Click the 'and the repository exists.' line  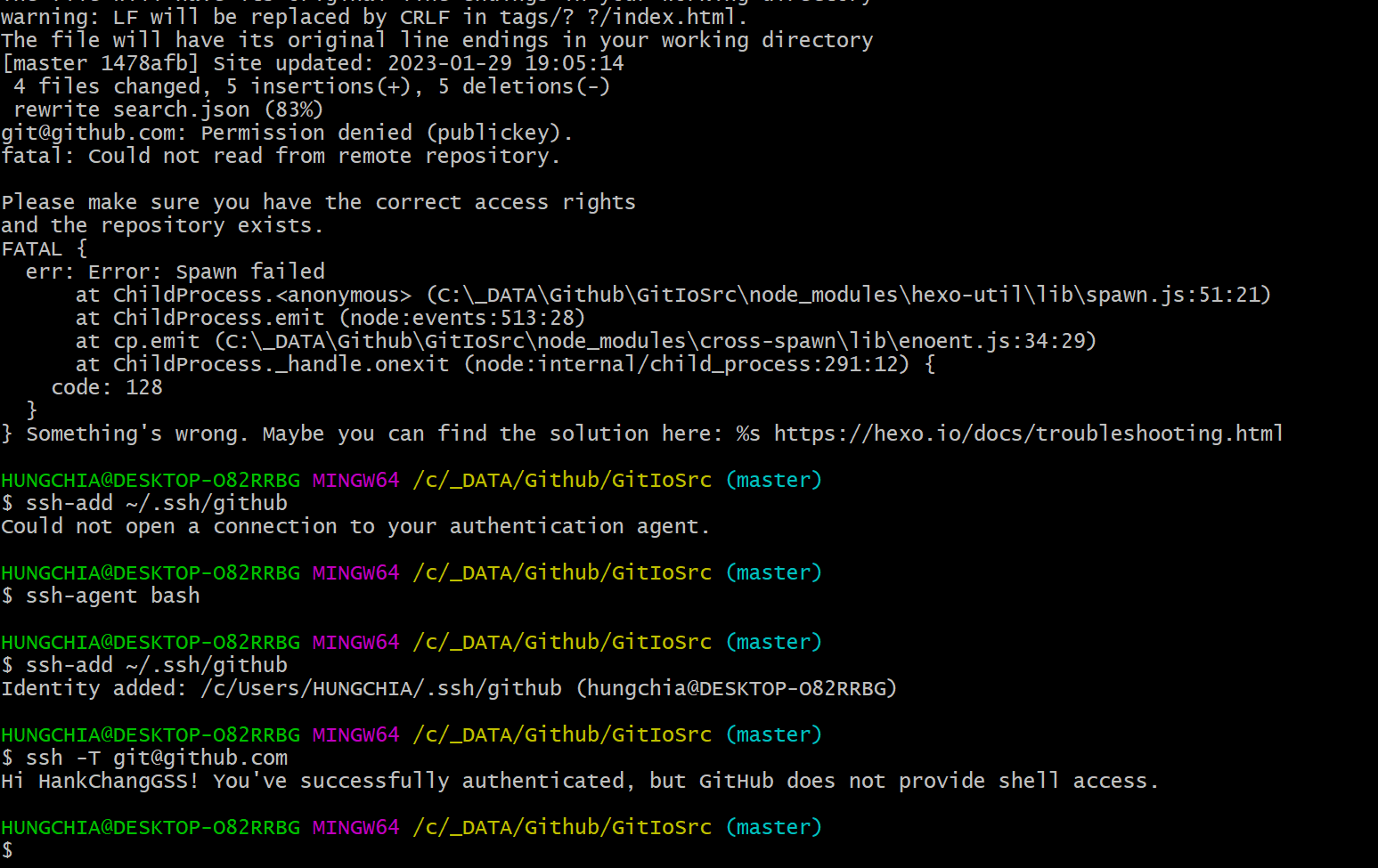click(x=162, y=225)
